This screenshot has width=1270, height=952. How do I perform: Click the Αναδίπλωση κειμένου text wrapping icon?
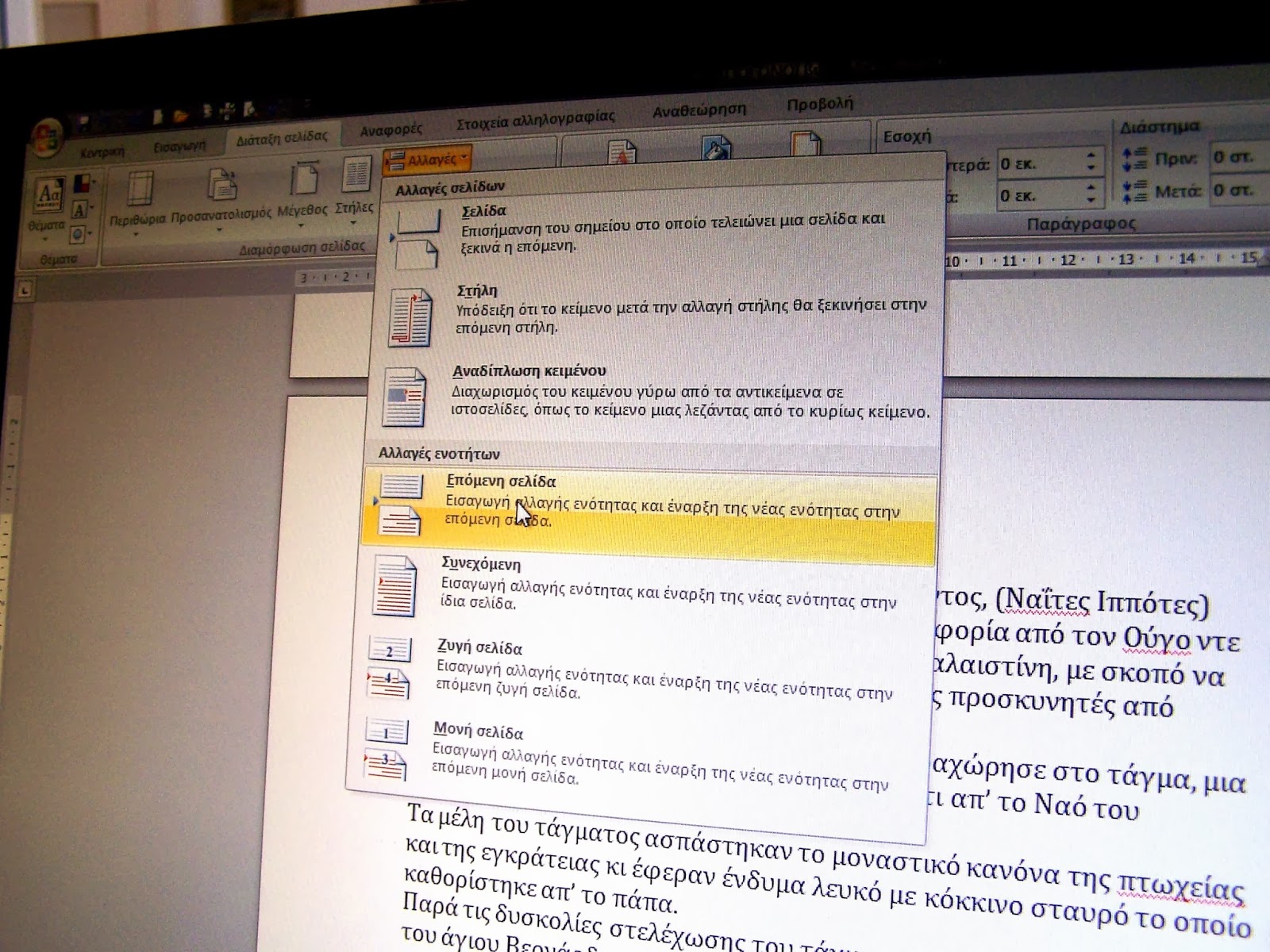[405, 396]
